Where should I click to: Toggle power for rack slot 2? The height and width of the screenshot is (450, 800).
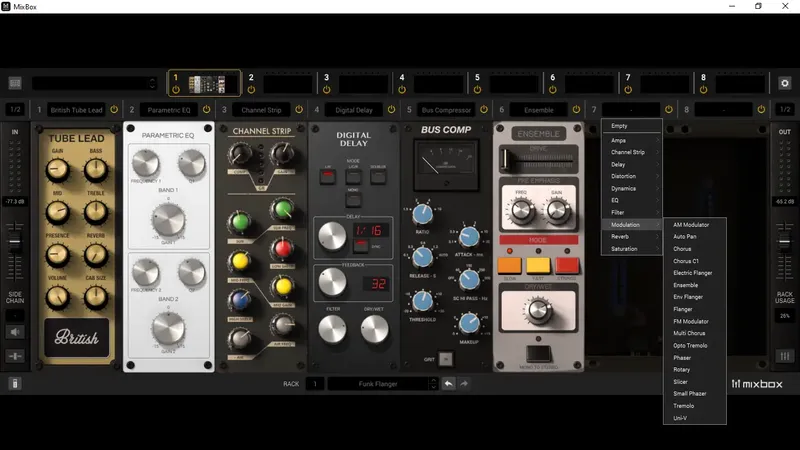point(251,89)
